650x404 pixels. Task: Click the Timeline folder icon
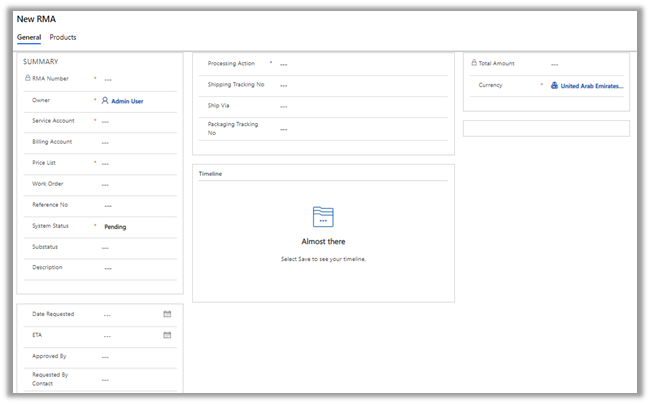(x=323, y=217)
